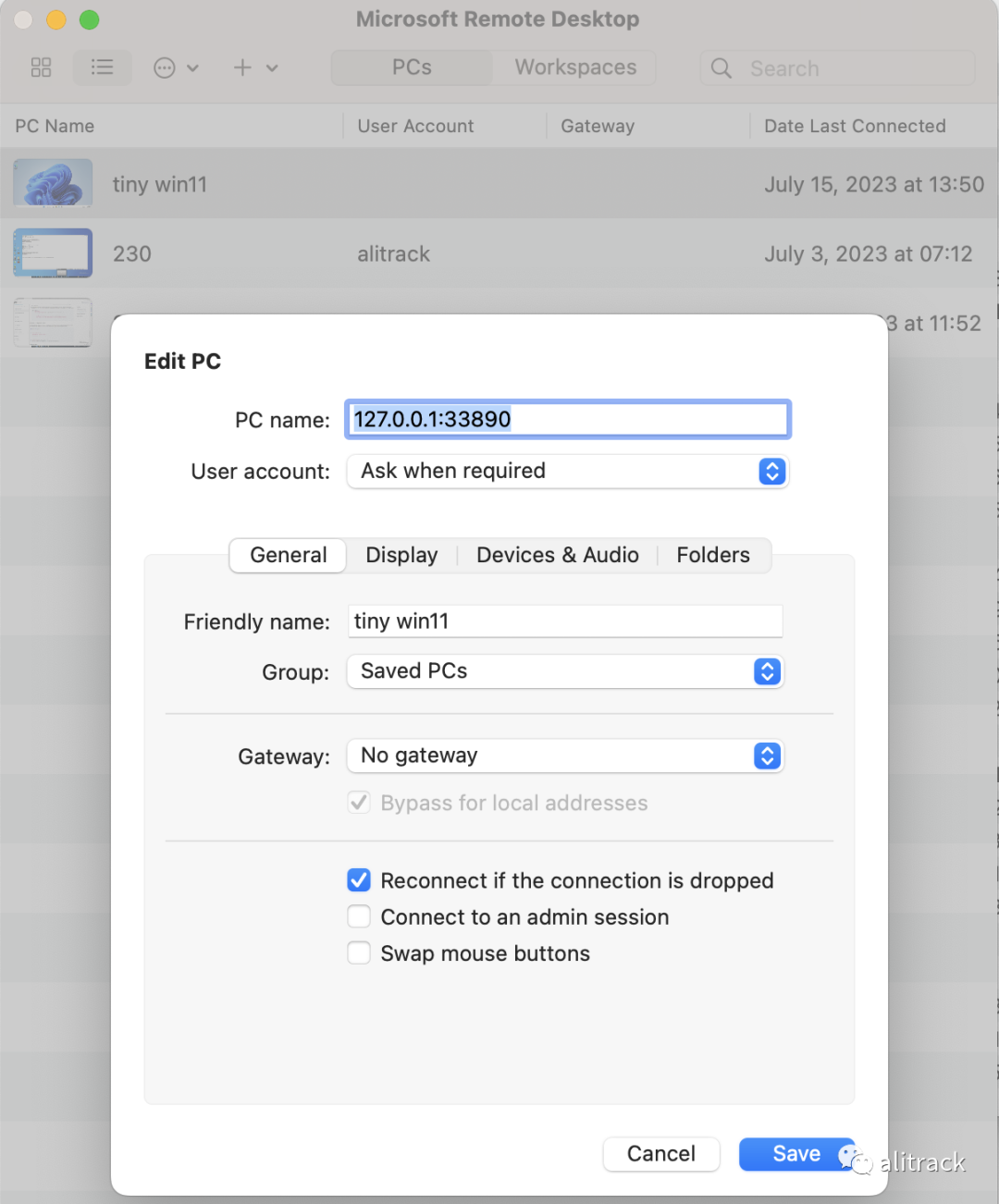
Task: Switch to list view icon
Action: 103,68
